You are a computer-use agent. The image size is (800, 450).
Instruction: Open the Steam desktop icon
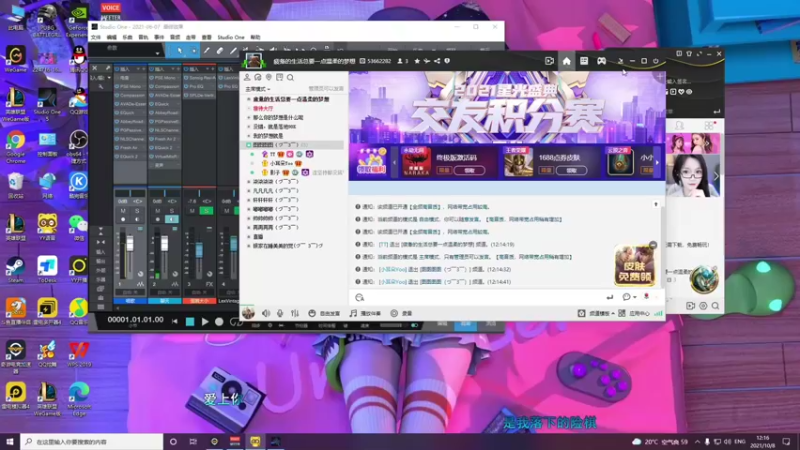(15, 269)
